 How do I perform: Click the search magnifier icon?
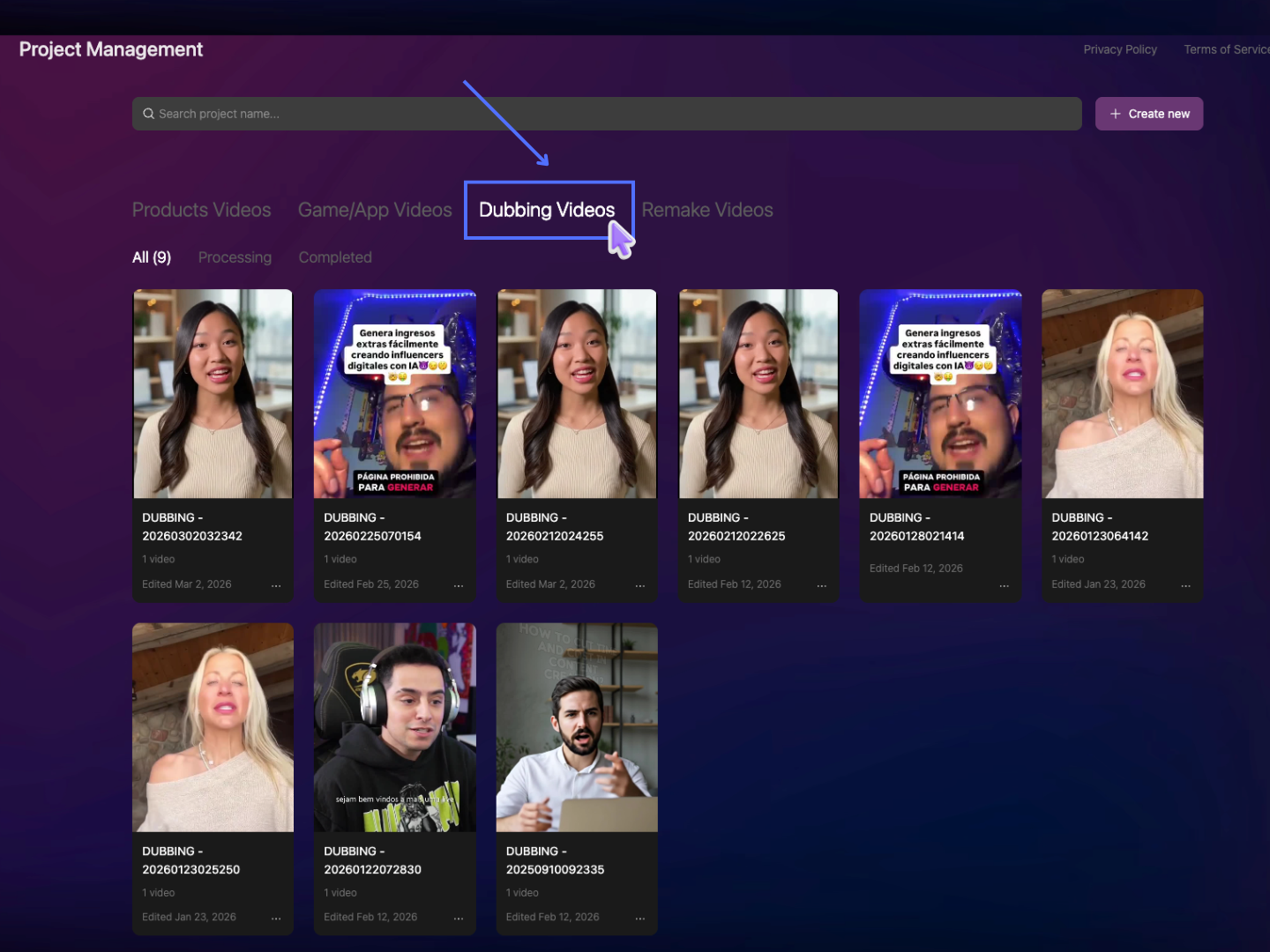coord(148,114)
